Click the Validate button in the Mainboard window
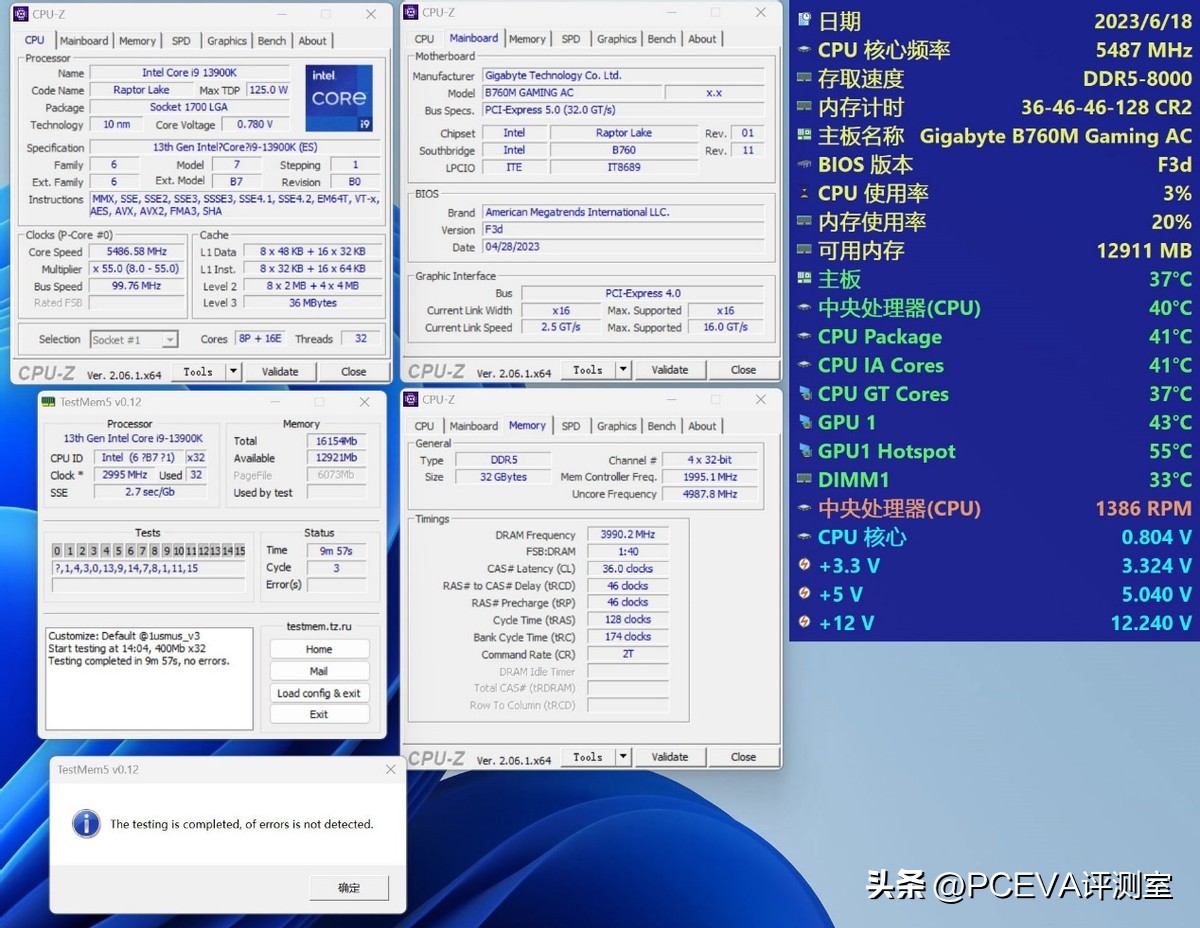Screen dimensions: 1200x928 click(669, 369)
